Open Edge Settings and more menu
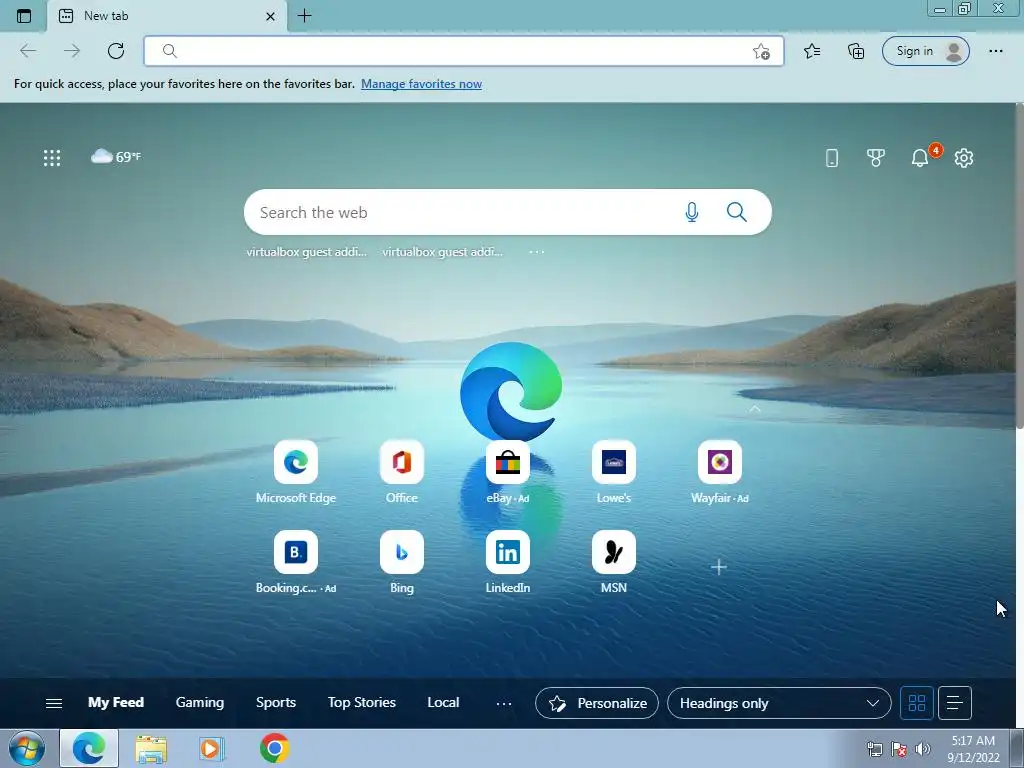This screenshot has width=1024, height=768. 995,51
